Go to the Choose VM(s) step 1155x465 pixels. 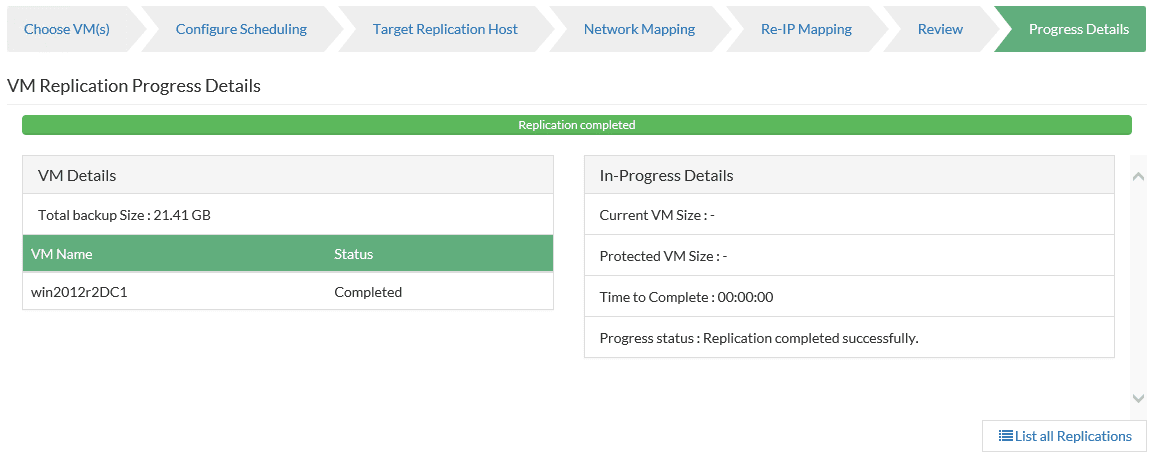tap(67, 29)
